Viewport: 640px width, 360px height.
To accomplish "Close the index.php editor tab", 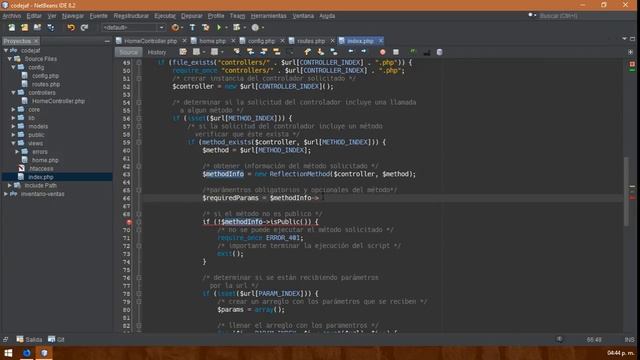I will [x=381, y=41].
